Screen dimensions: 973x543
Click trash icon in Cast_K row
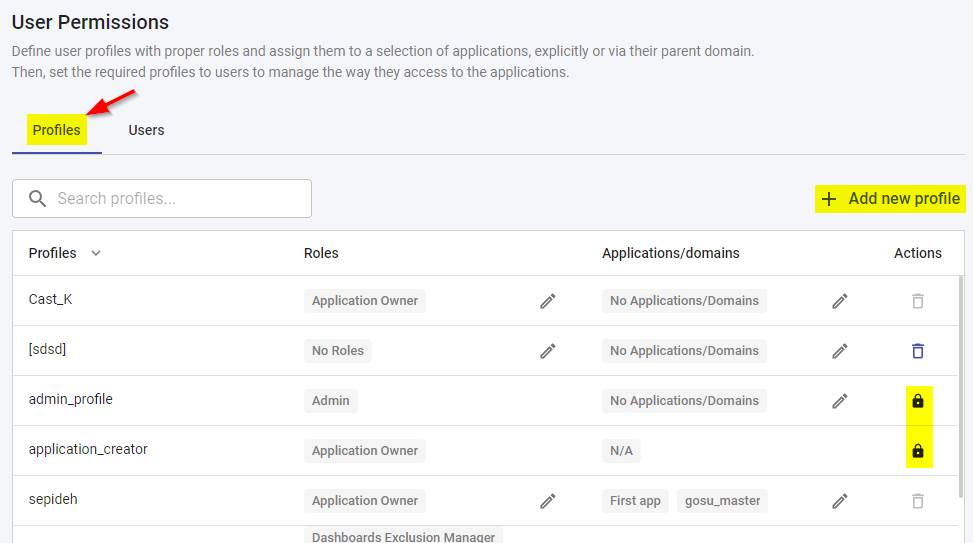[917, 301]
